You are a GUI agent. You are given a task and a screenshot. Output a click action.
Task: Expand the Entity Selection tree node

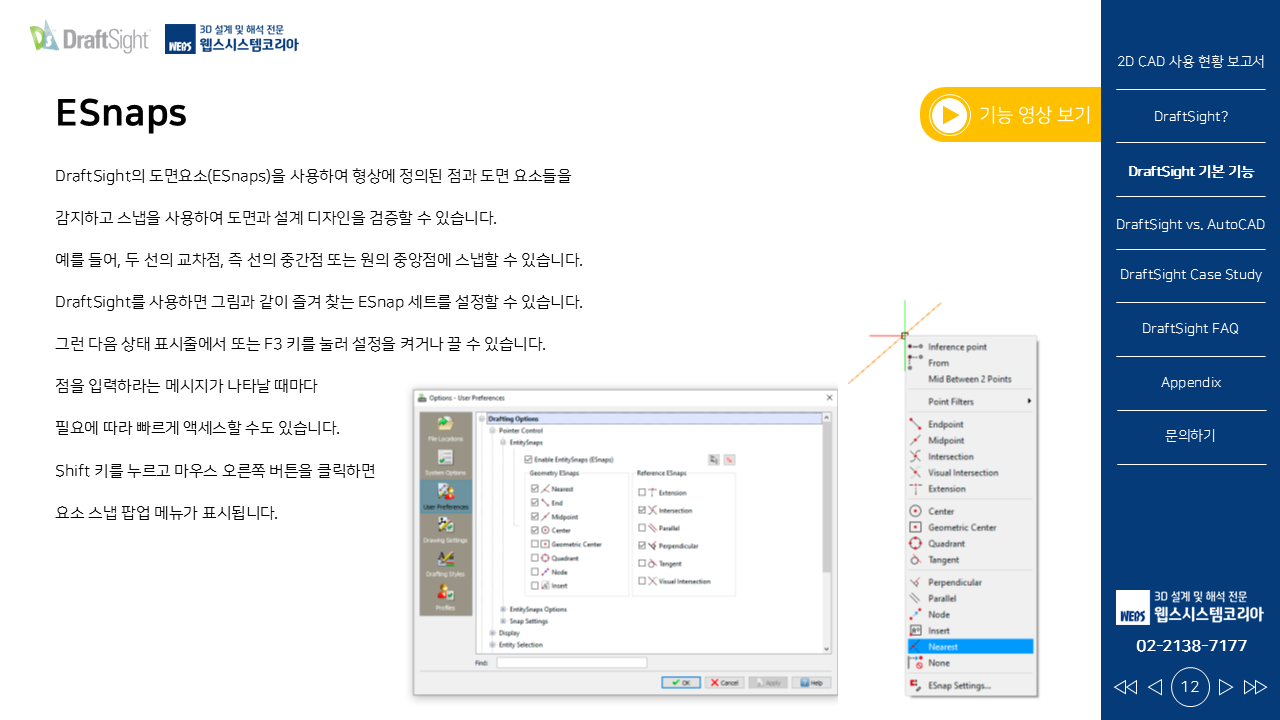(492, 644)
